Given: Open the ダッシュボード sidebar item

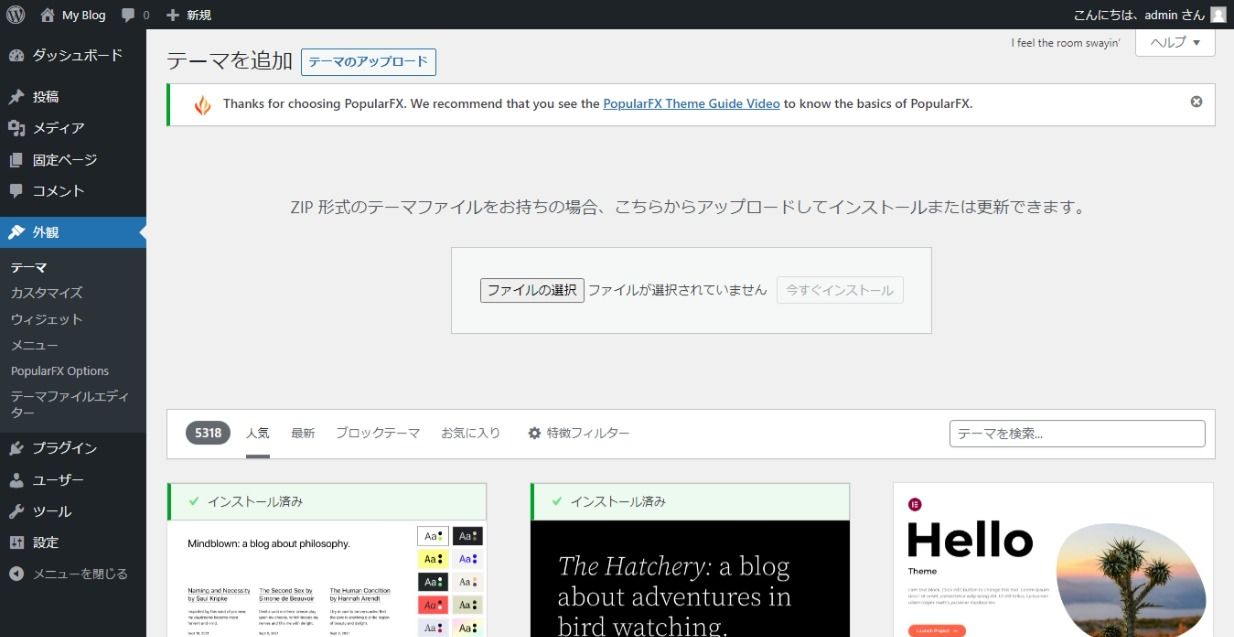Looking at the screenshot, I should pyautogui.click(x=77, y=55).
